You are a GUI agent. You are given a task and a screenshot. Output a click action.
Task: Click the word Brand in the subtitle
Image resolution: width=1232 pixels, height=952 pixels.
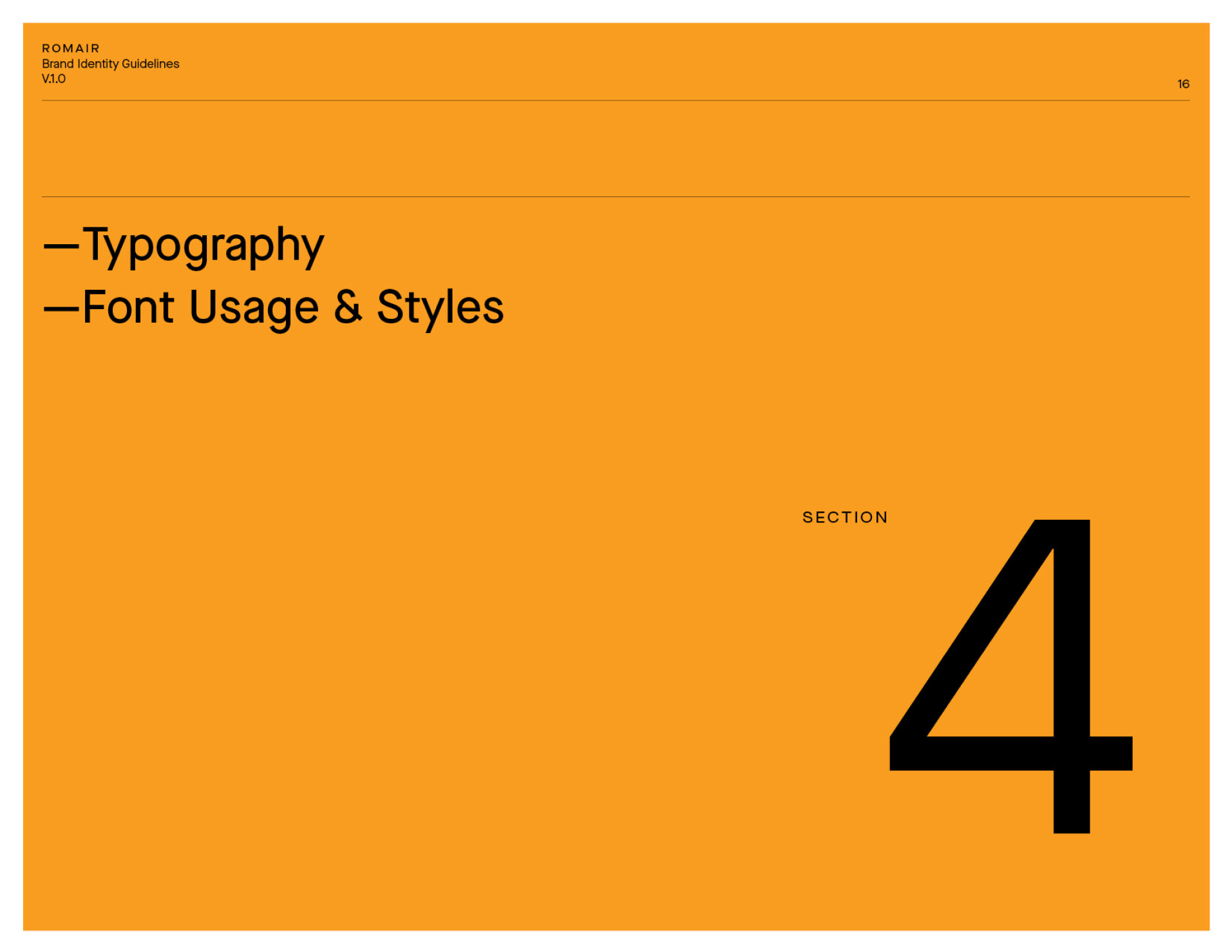(x=58, y=64)
